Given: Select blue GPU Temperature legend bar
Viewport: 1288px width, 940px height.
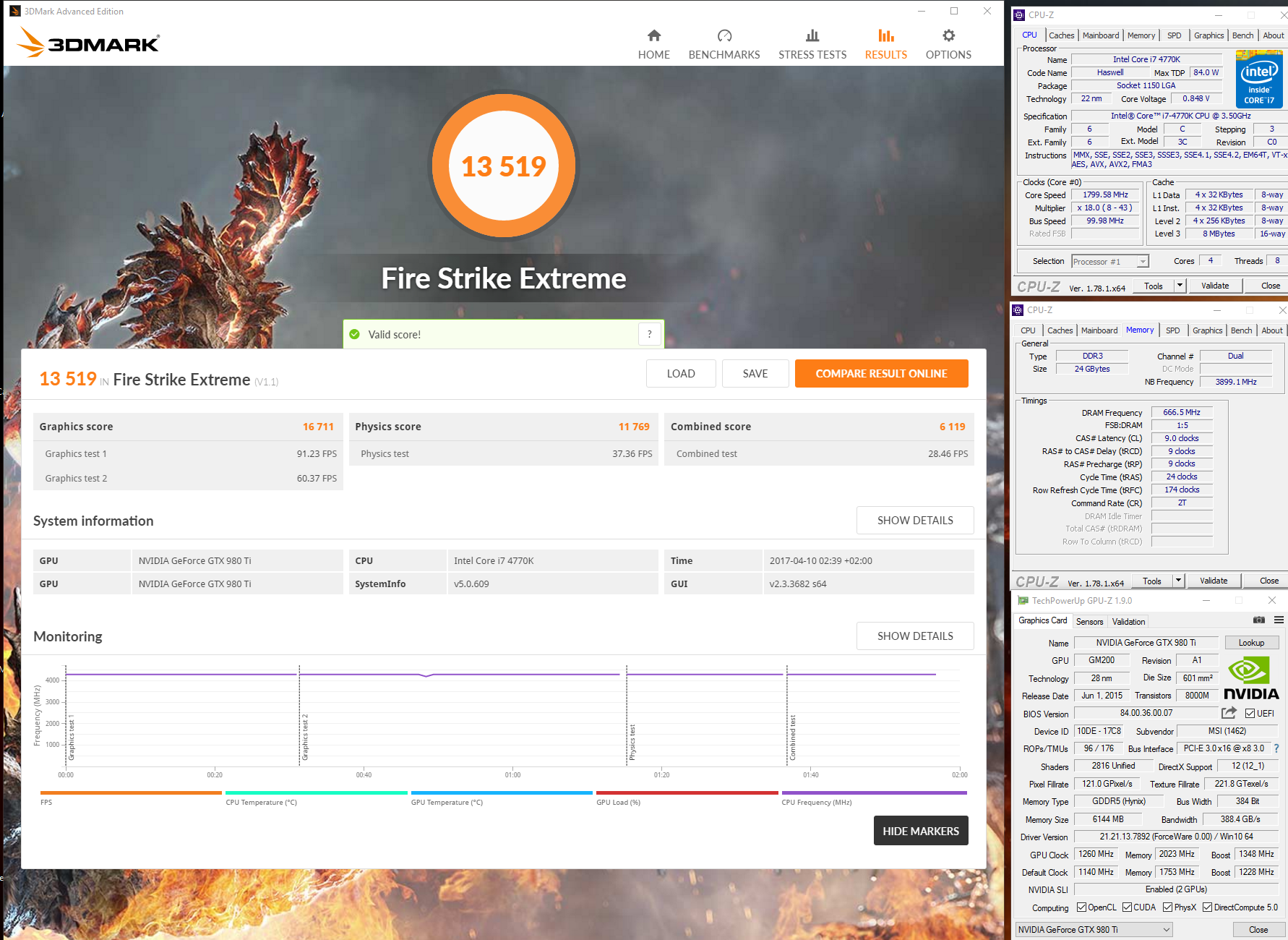Looking at the screenshot, I should [x=502, y=793].
